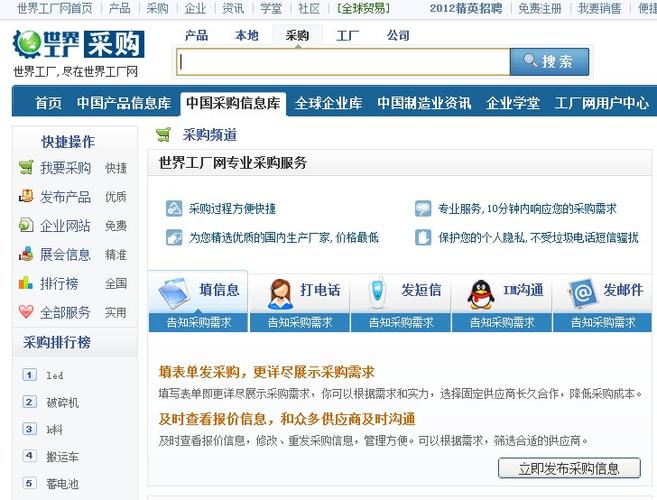Click the operator icon in 打电话 tab

pos(280,293)
